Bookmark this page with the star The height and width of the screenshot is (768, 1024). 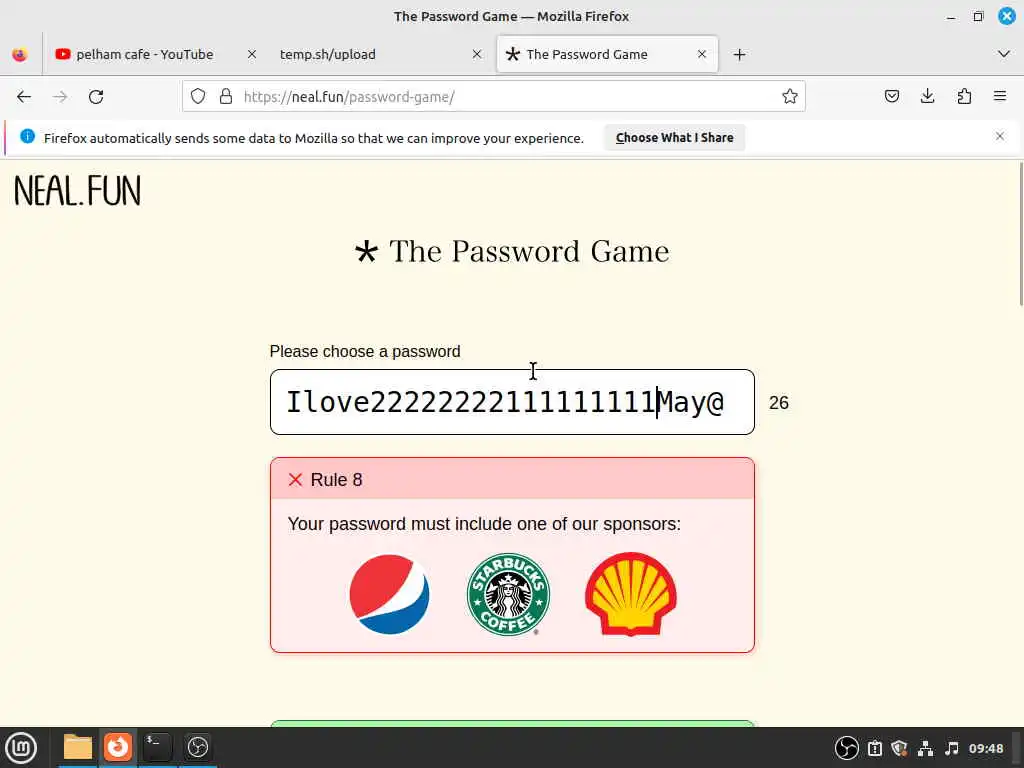coord(790,97)
